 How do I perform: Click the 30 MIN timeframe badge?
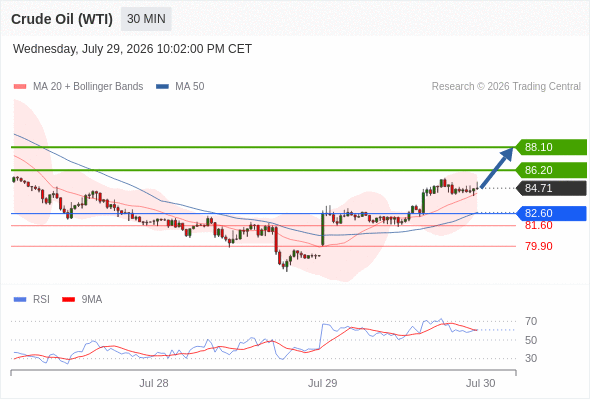tap(146, 19)
